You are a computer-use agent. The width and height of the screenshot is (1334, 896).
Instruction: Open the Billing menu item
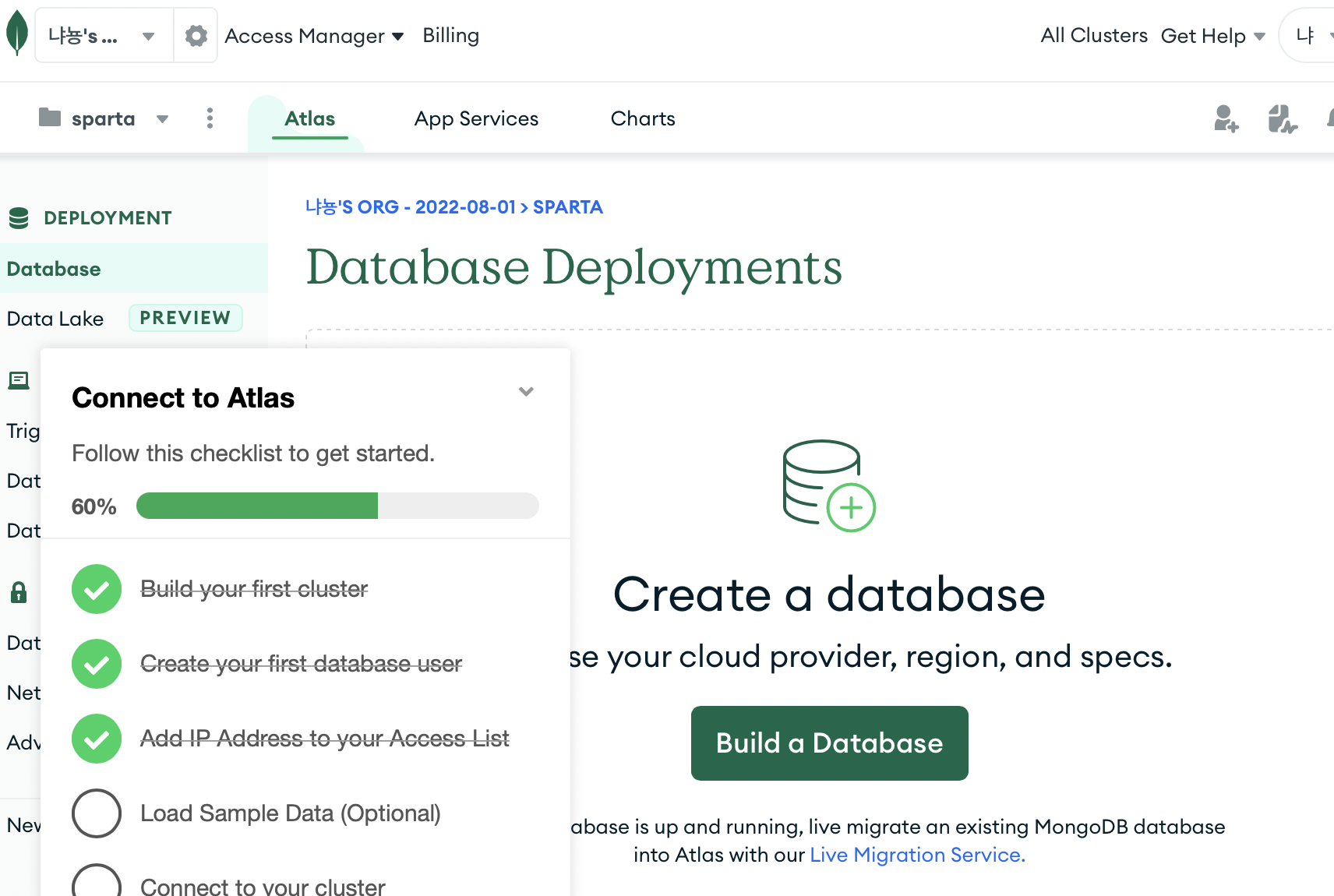pyautogui.click(x=451, y=36)
